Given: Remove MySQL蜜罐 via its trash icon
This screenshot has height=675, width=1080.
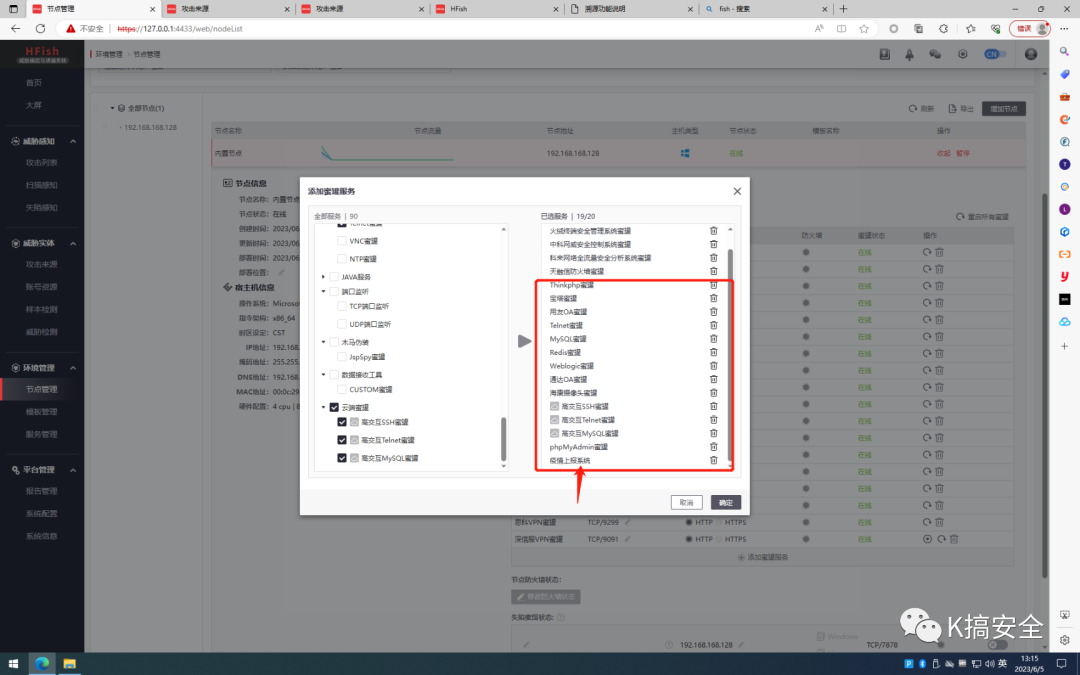Looking at the screenshot, I should [x=714, y=339].
